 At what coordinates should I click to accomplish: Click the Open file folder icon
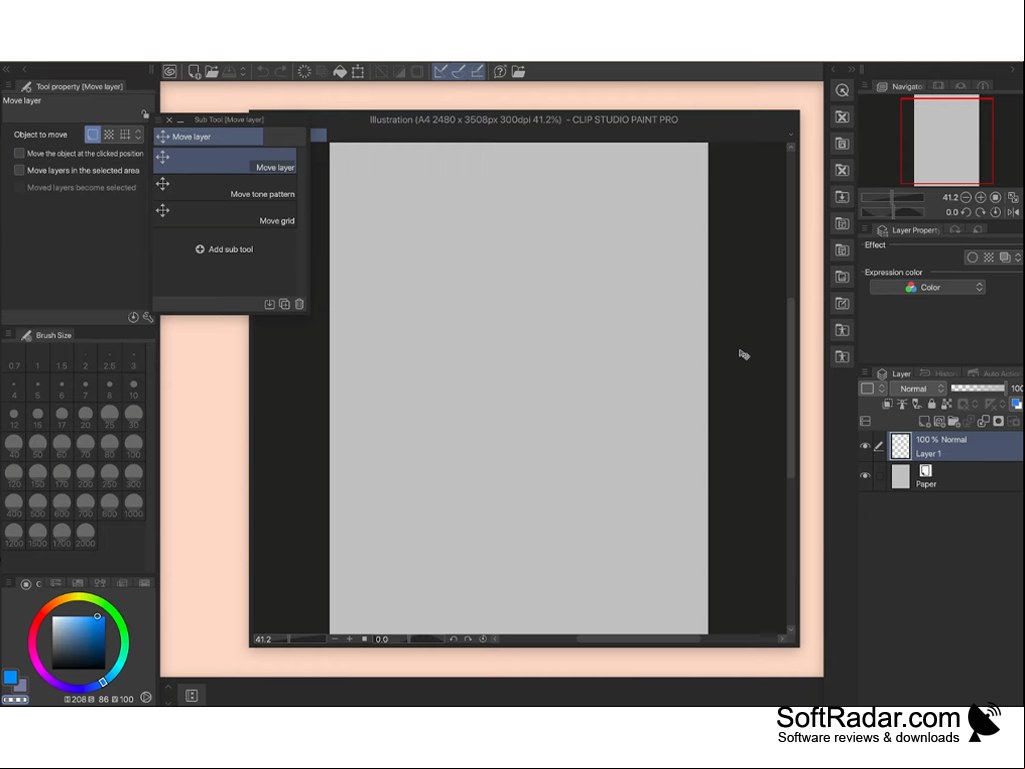tap(211, 71)
